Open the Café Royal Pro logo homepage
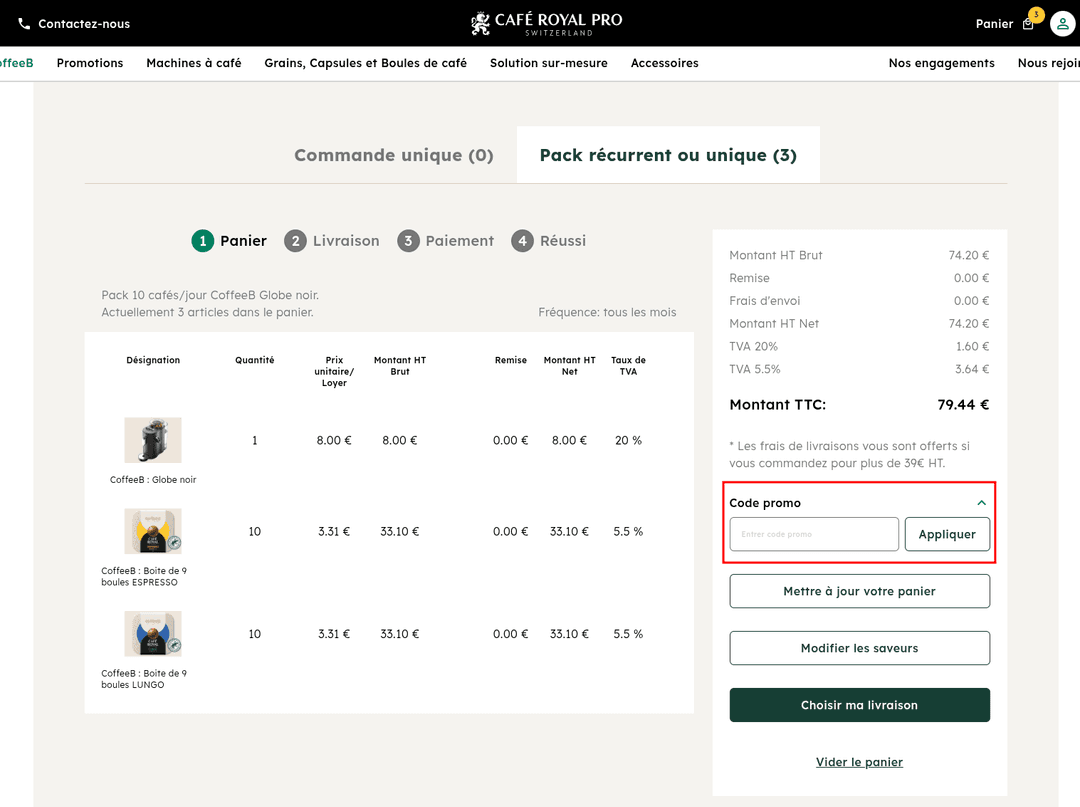 coord(546,23)
